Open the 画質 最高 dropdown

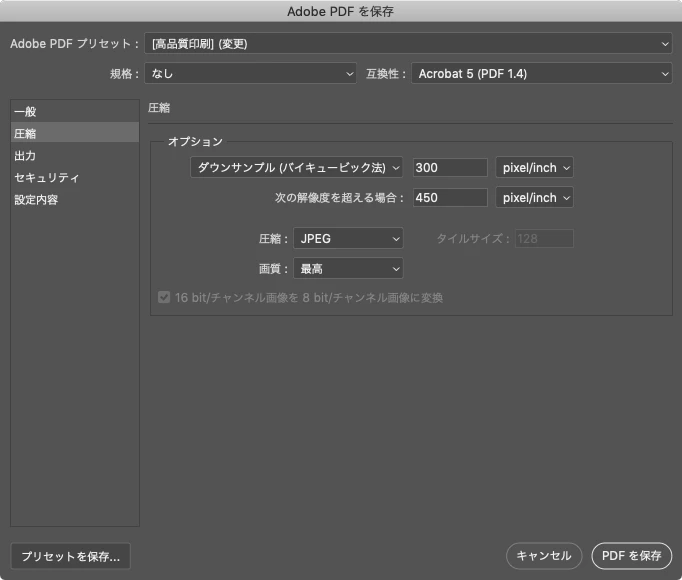348,269
